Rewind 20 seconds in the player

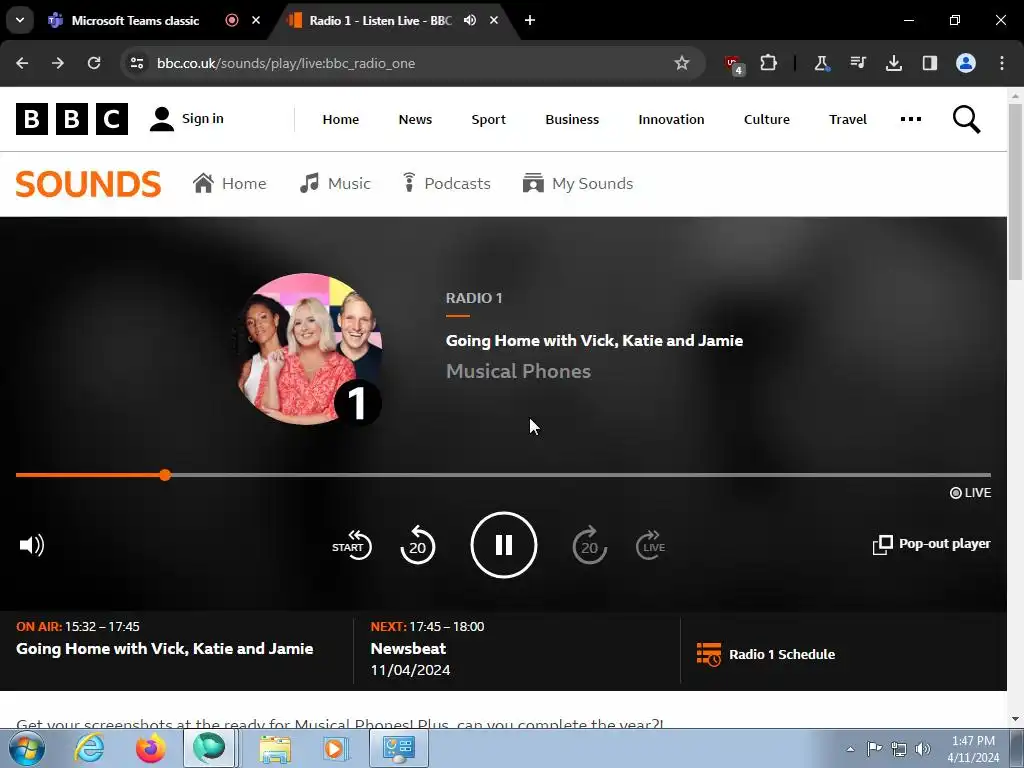(417, 545)
